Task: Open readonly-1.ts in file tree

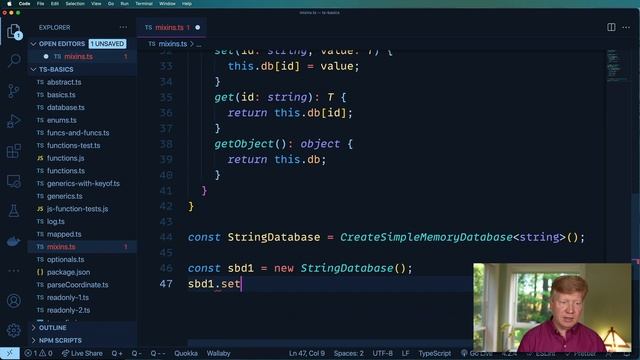Action: [x=68, y=297]
